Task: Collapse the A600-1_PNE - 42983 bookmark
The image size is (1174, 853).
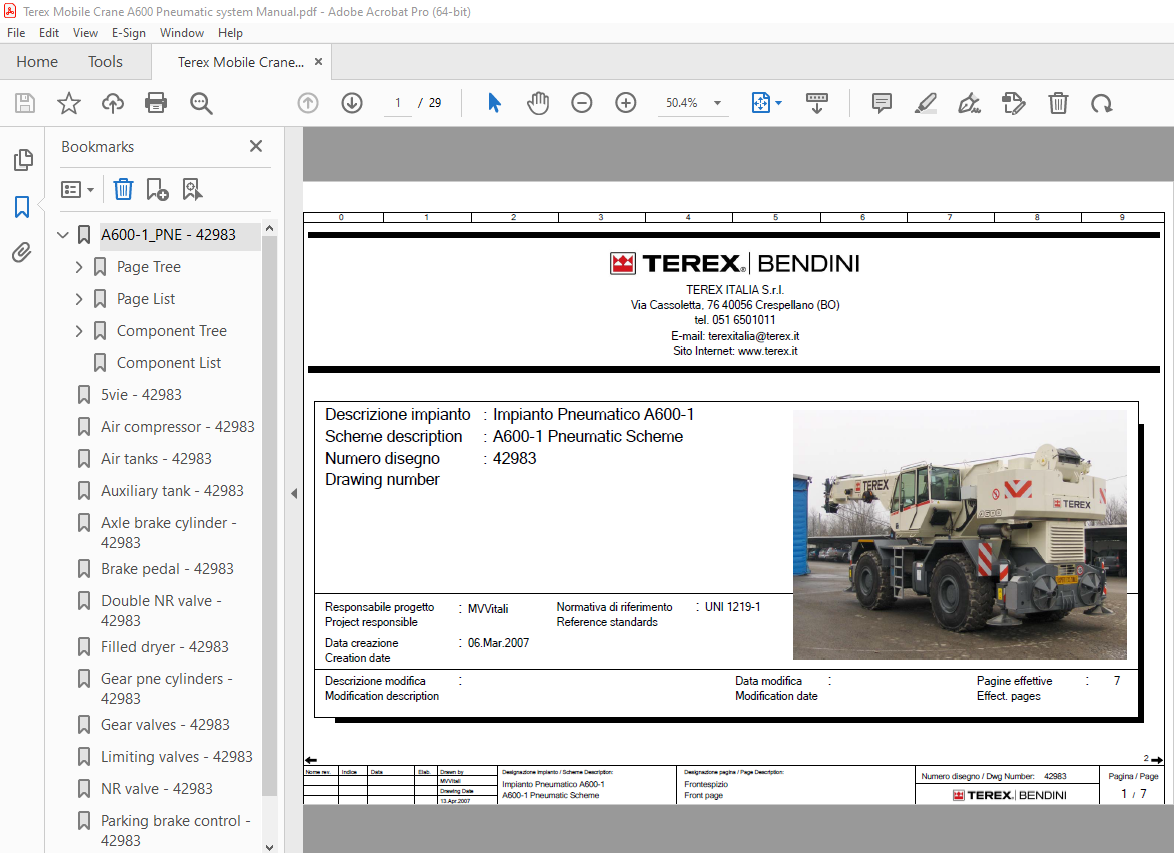Action: coord(63,235)
